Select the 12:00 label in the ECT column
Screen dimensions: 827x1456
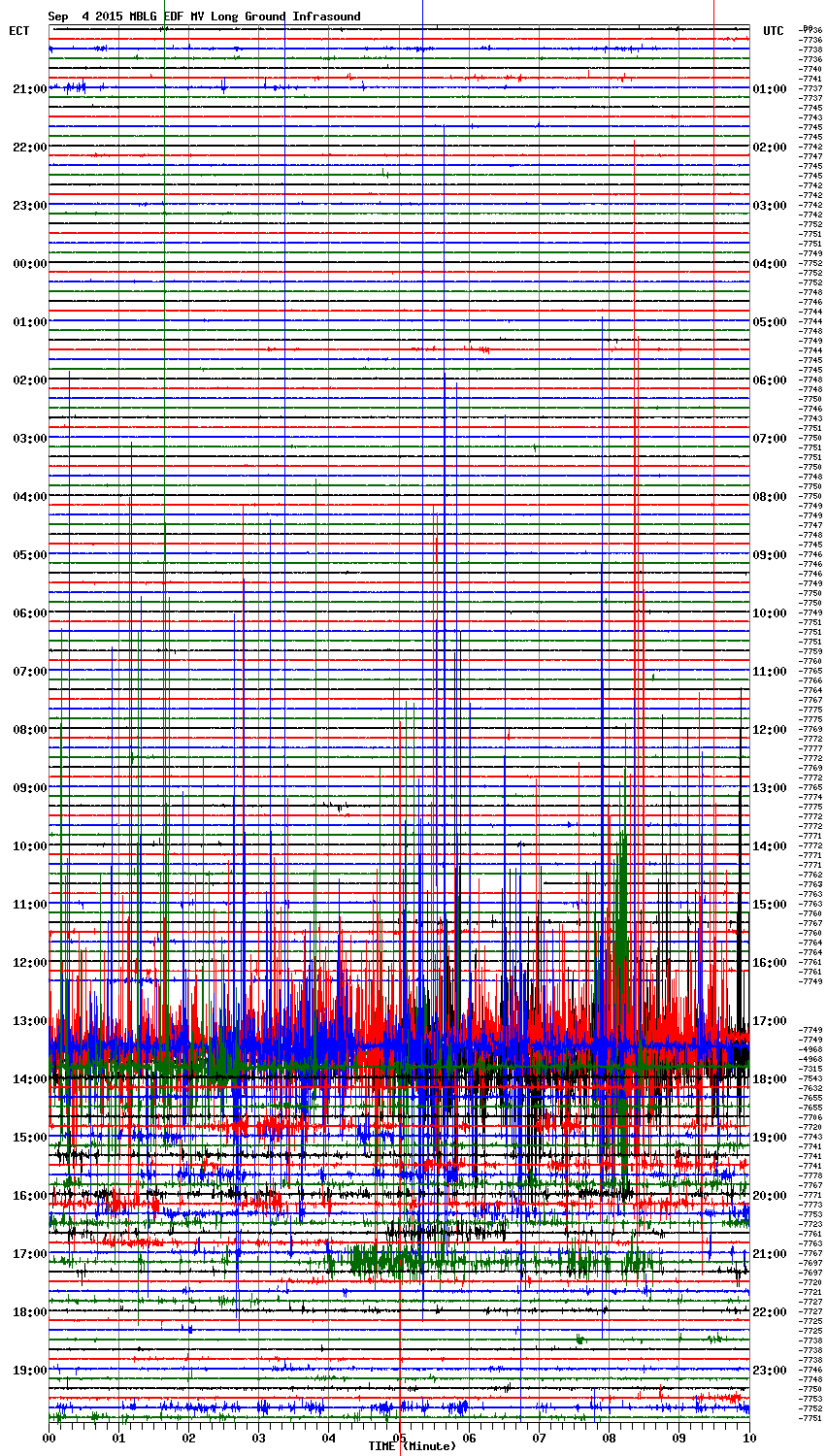click(x=29, y=963)
